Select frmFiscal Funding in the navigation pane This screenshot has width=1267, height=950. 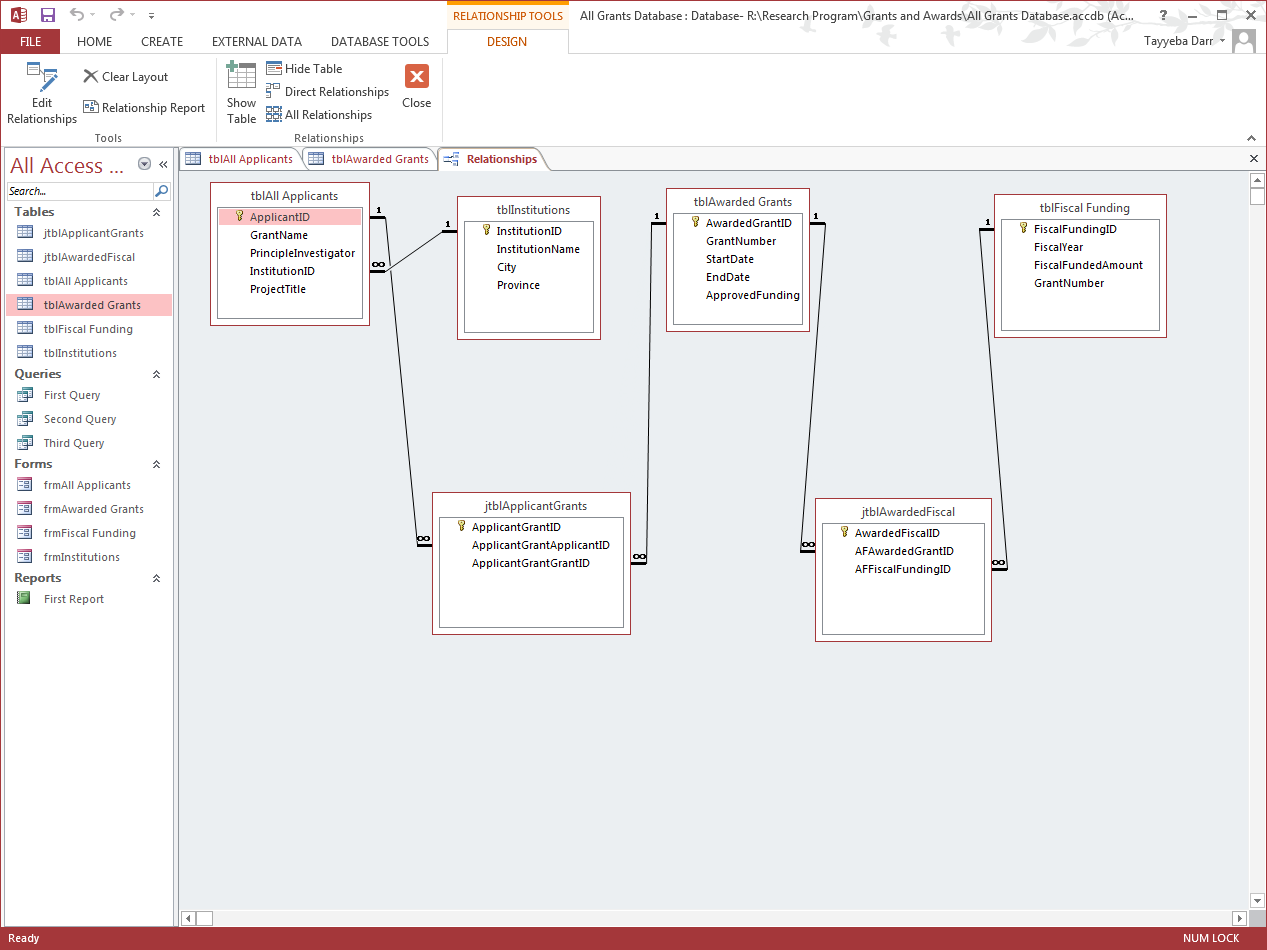coord(89,533)
